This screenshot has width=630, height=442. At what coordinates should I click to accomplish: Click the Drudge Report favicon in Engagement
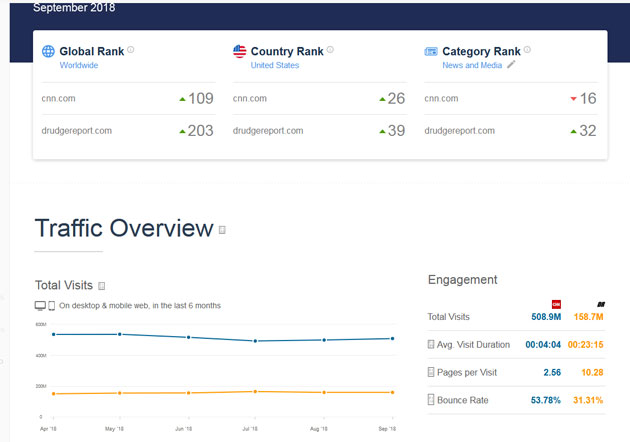(601, 304)
